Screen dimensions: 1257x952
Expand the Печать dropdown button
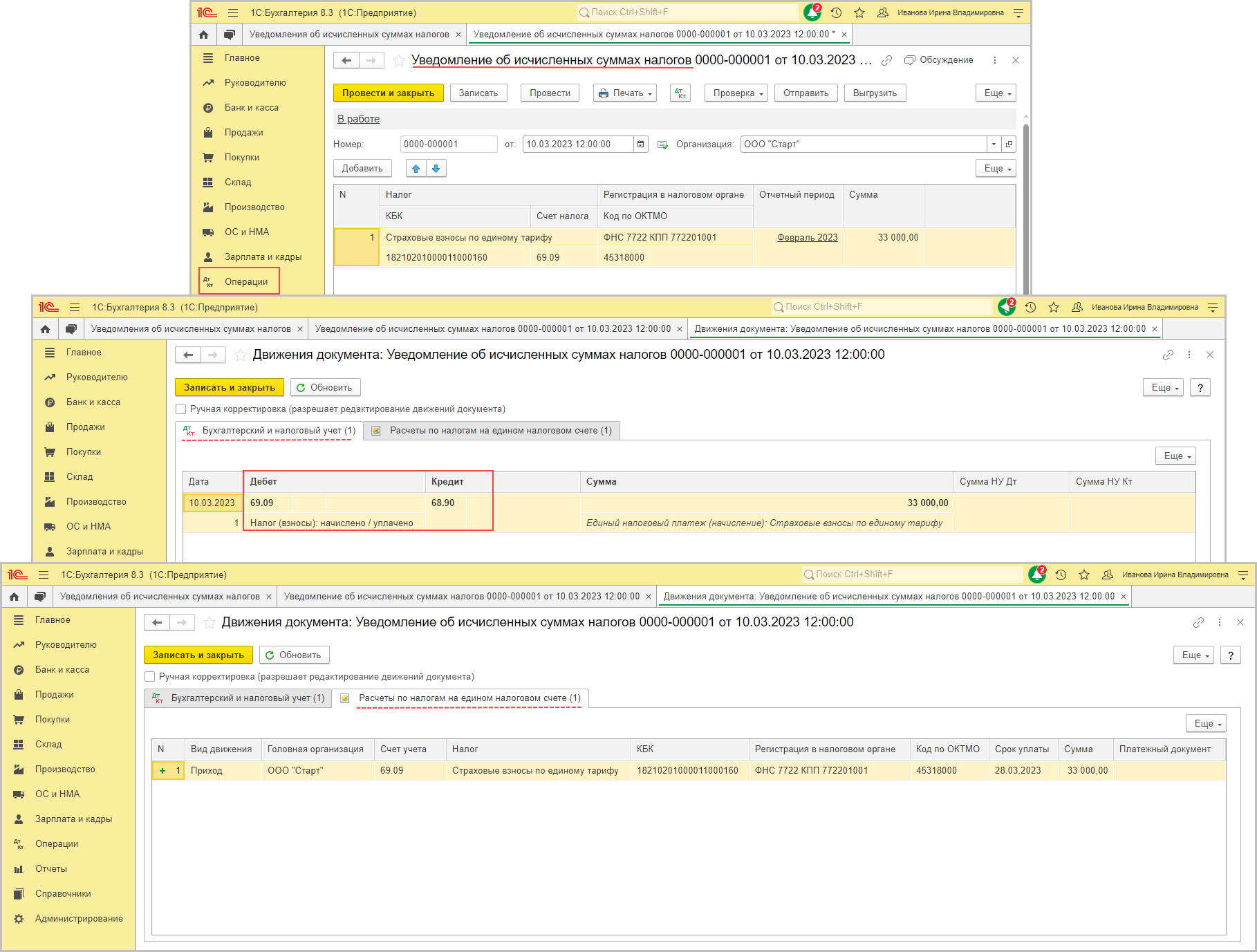point(625,93)
